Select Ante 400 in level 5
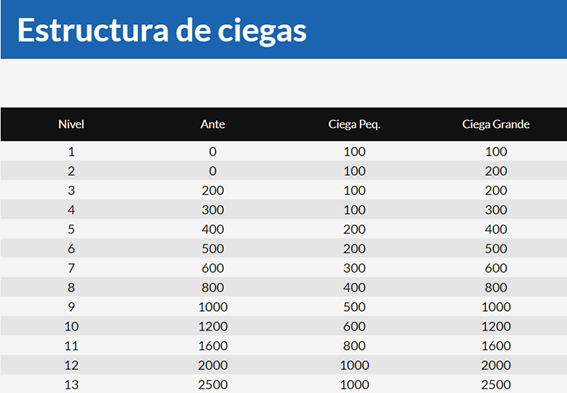The image size is (567, 393). coord(213,230)
